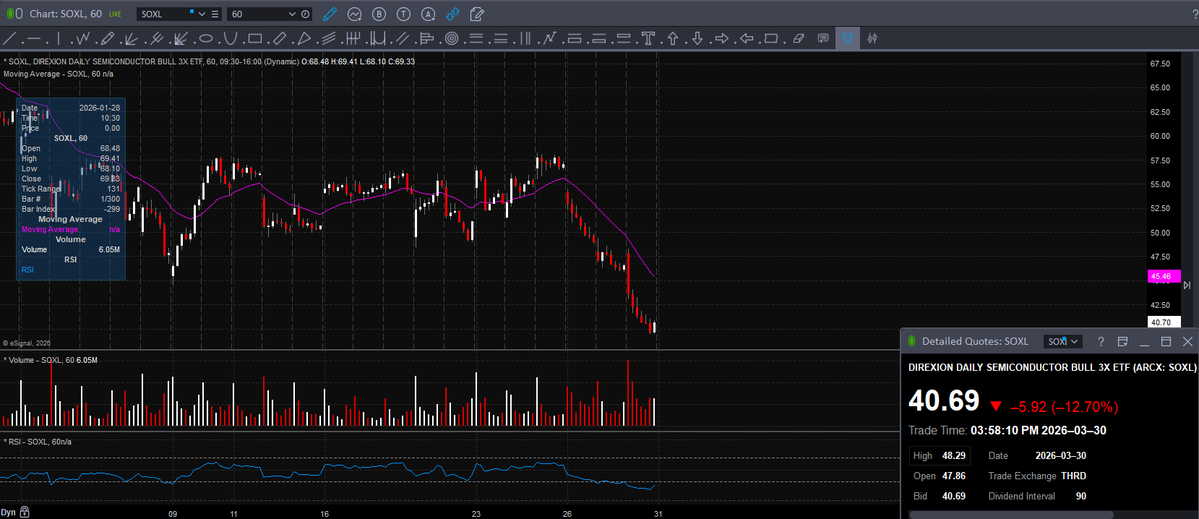Select the left arrow marker tool
The height and width of the screenshot is (519, 1199).
[x=747, y=38]
